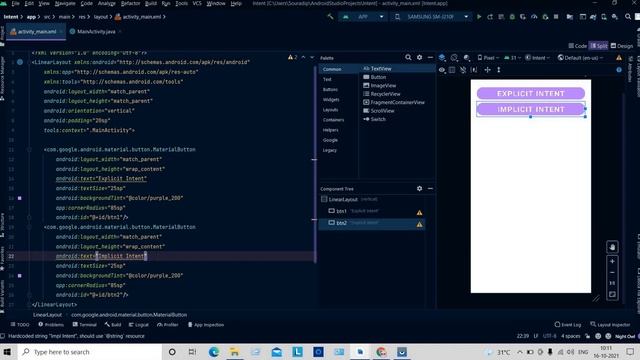Switch editor to Split view
Screen dimensions: 640x360
pyautogui.click(x=599, y=46)
